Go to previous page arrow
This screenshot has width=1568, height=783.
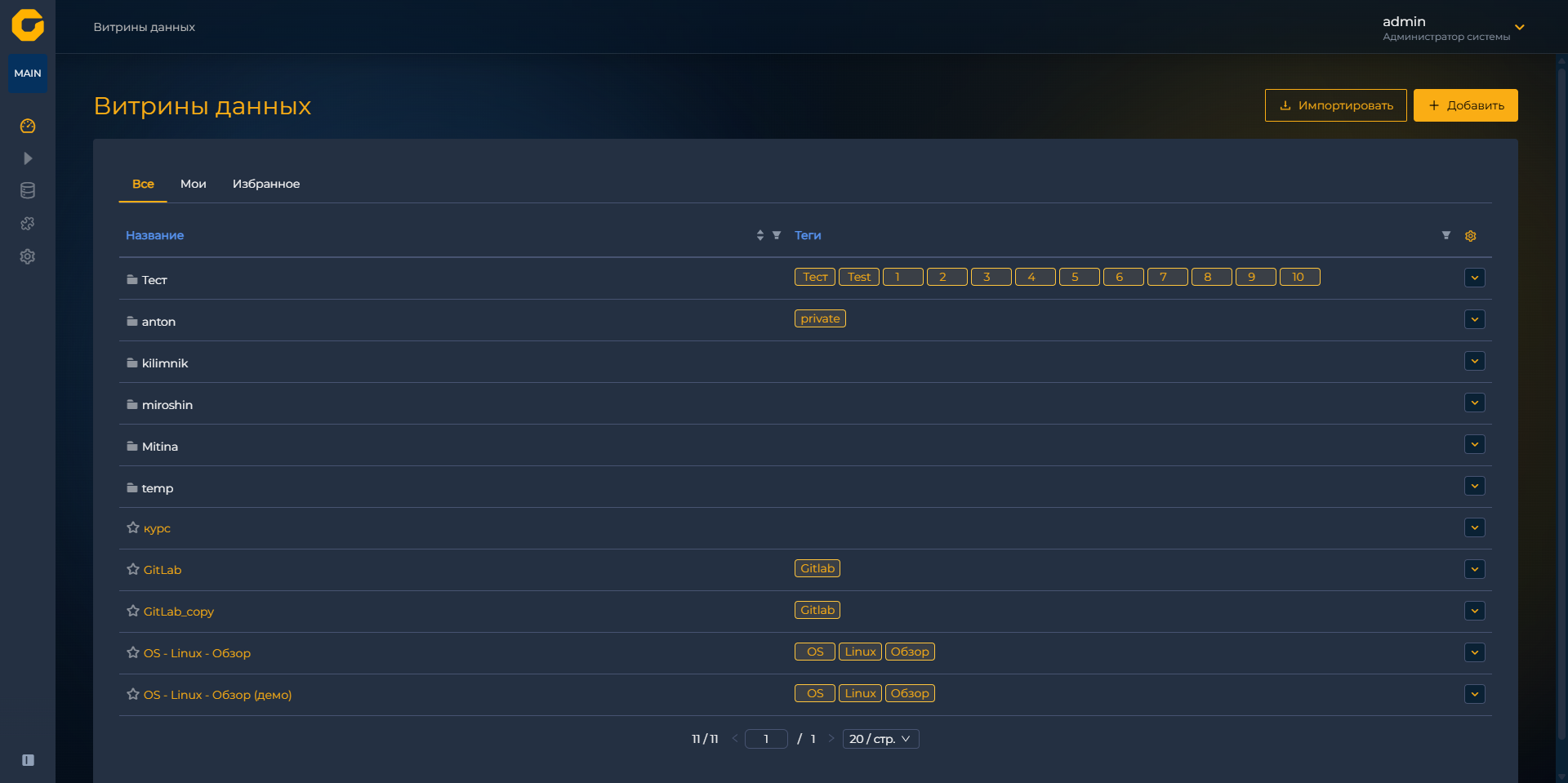tap(735, 739)
